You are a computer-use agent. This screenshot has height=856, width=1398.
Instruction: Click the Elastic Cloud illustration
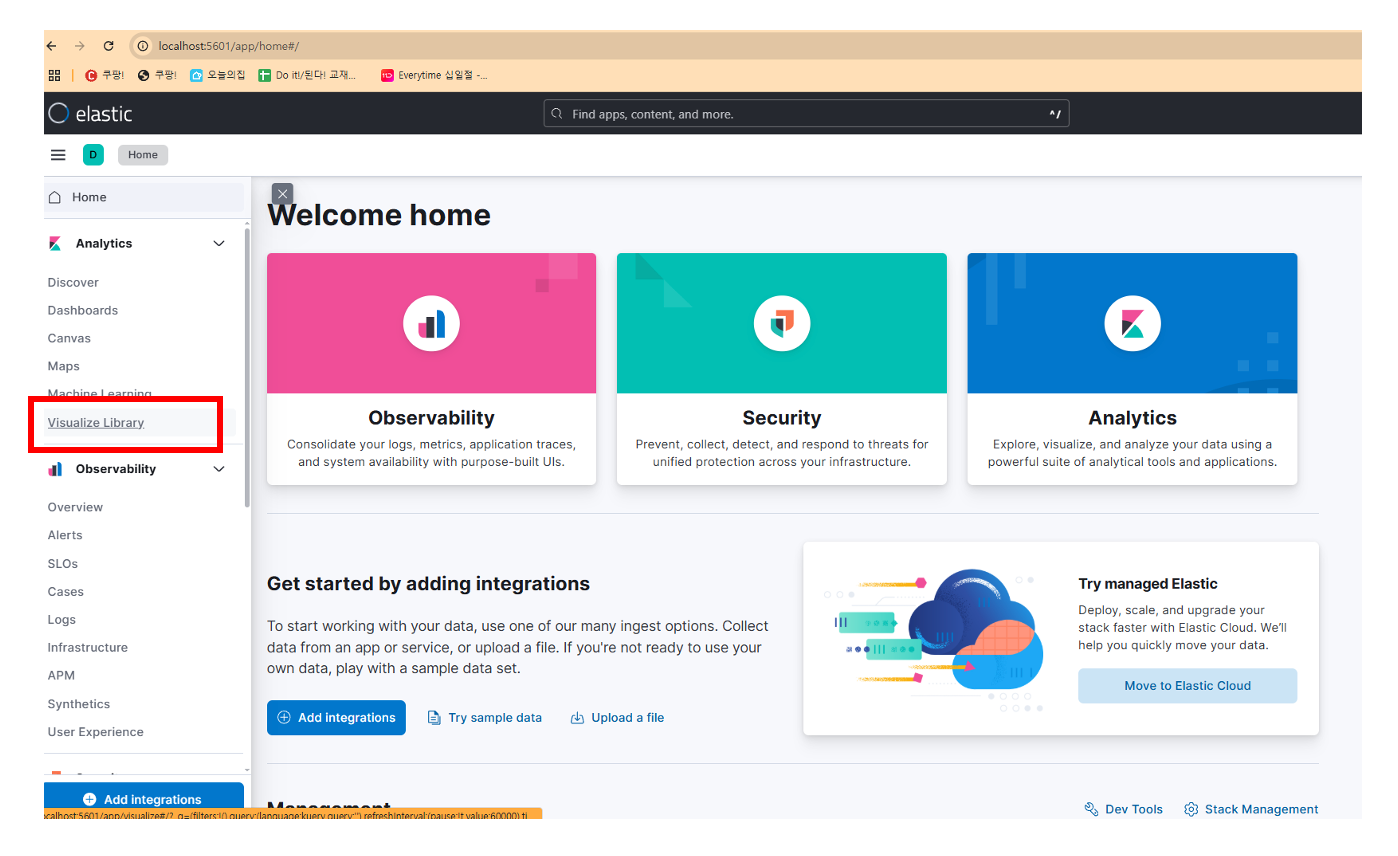[934, 639]
